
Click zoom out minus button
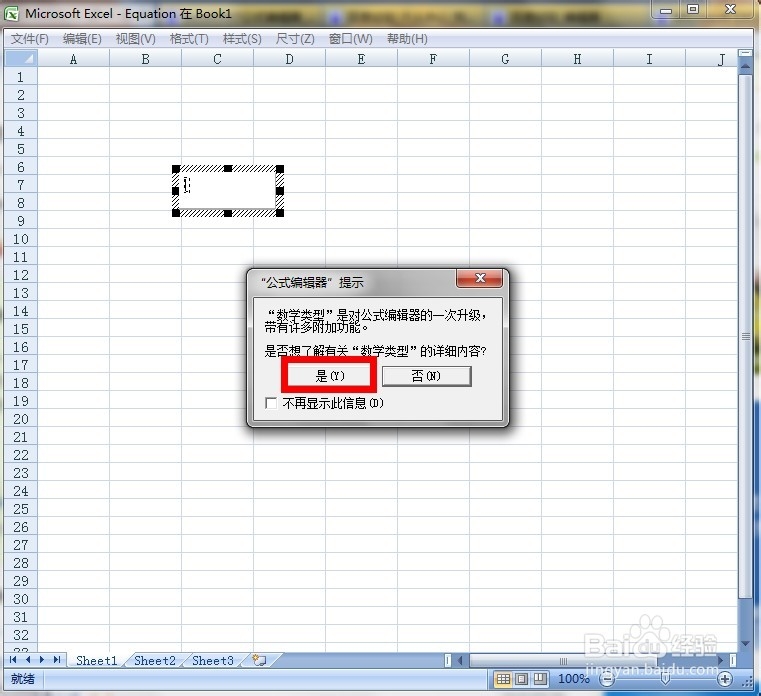click(x=607, y=679)
